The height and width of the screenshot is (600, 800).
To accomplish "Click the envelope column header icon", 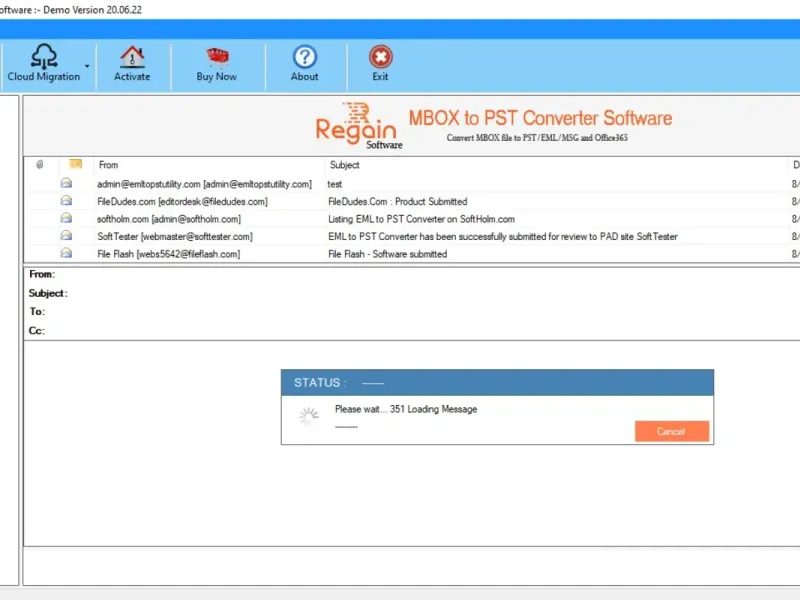I will pos(76,164).
